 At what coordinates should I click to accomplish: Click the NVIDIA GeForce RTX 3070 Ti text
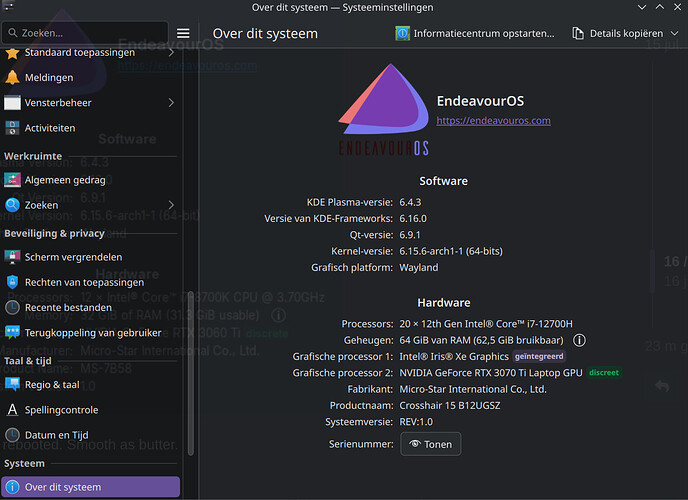pyautogui.click(x=491, y=373)
